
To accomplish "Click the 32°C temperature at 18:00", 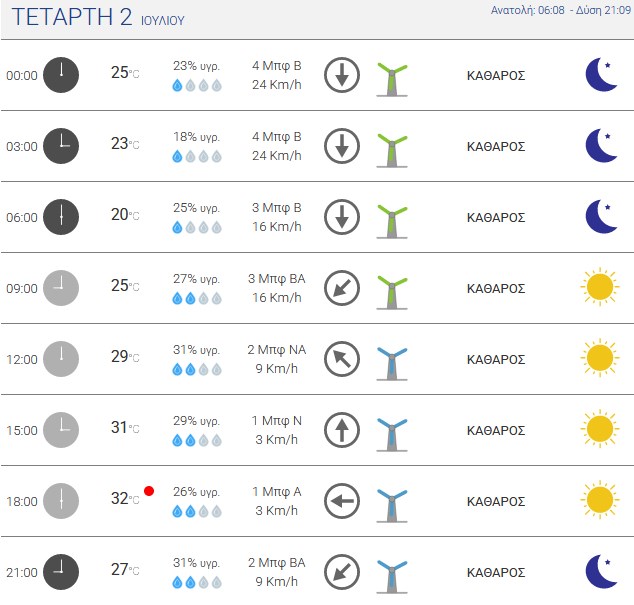I will 125,499.
